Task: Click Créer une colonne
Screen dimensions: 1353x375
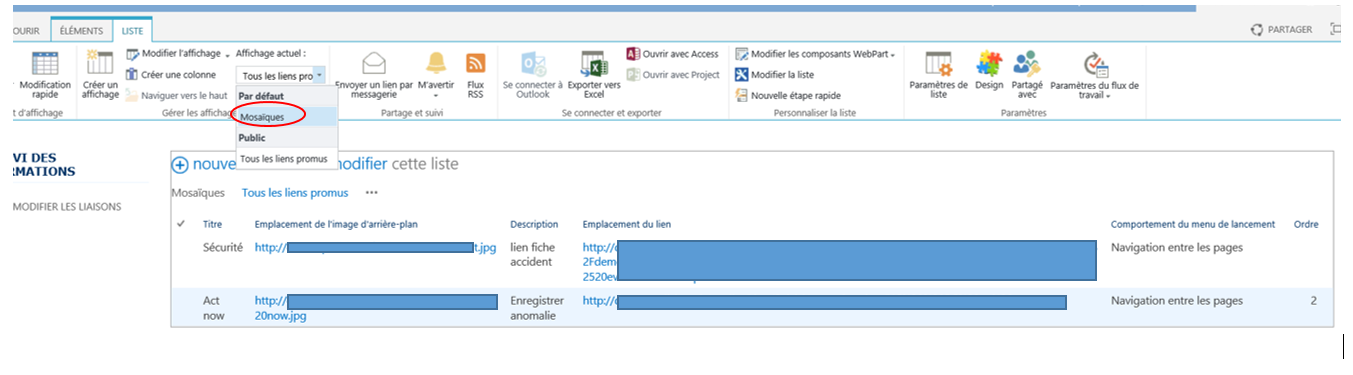Action: coord(171,74)
